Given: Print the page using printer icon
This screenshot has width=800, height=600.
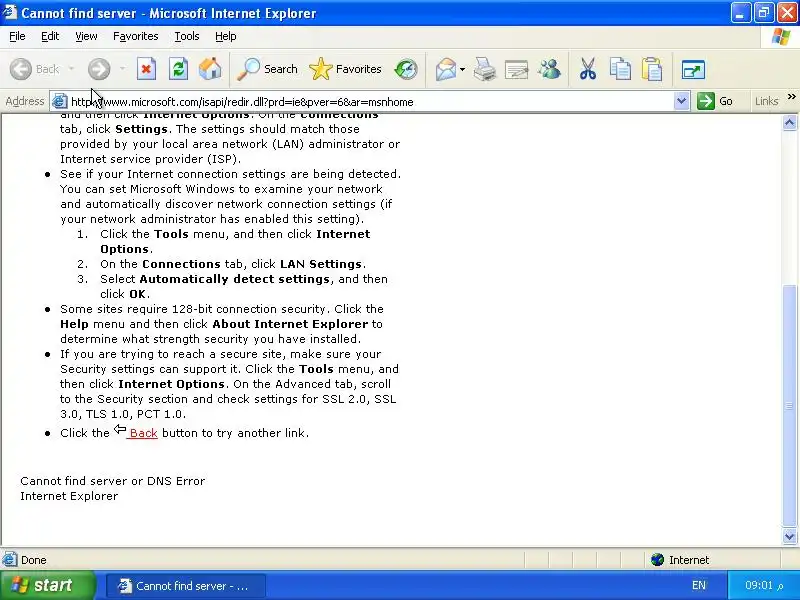Looking at the screenshot, I should point(484,69).
